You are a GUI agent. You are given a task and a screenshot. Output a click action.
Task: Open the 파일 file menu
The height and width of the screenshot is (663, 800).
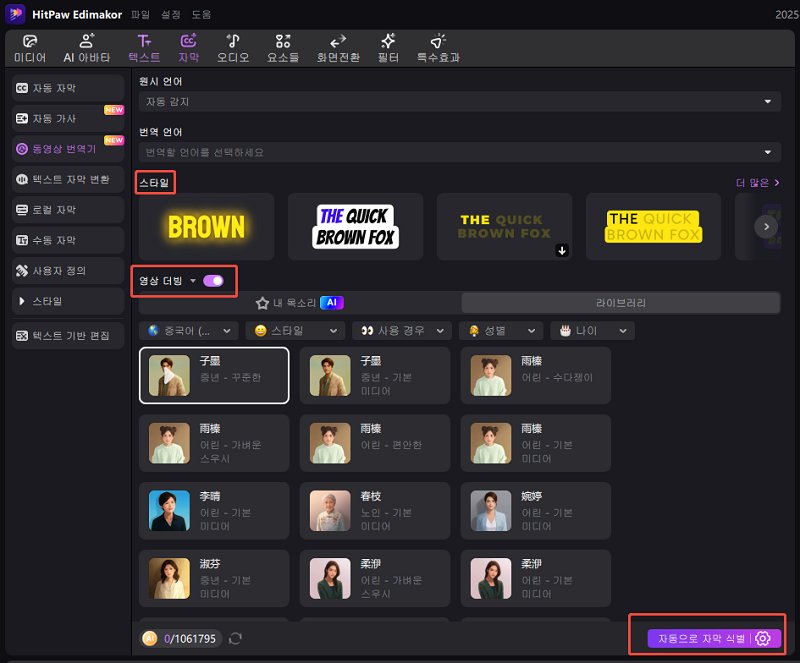click(140, 15)
